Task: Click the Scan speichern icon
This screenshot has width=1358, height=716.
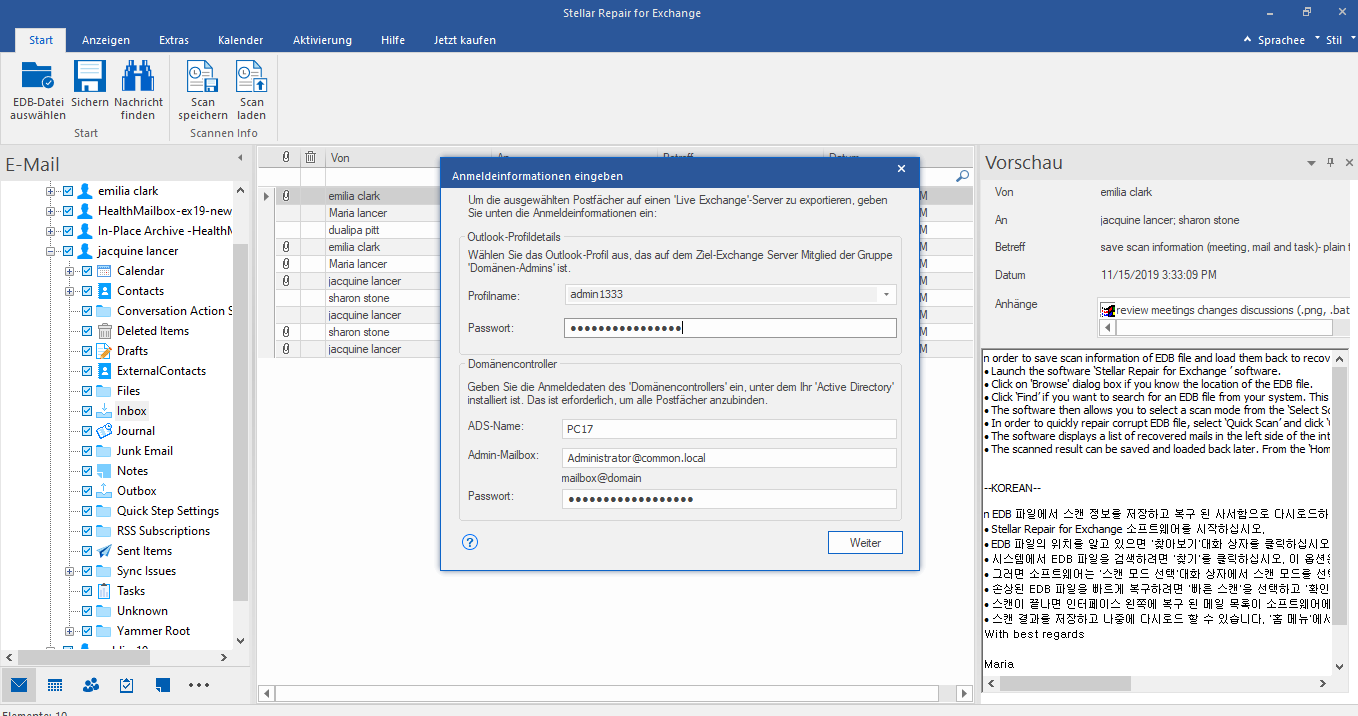Action: [203, 78]
